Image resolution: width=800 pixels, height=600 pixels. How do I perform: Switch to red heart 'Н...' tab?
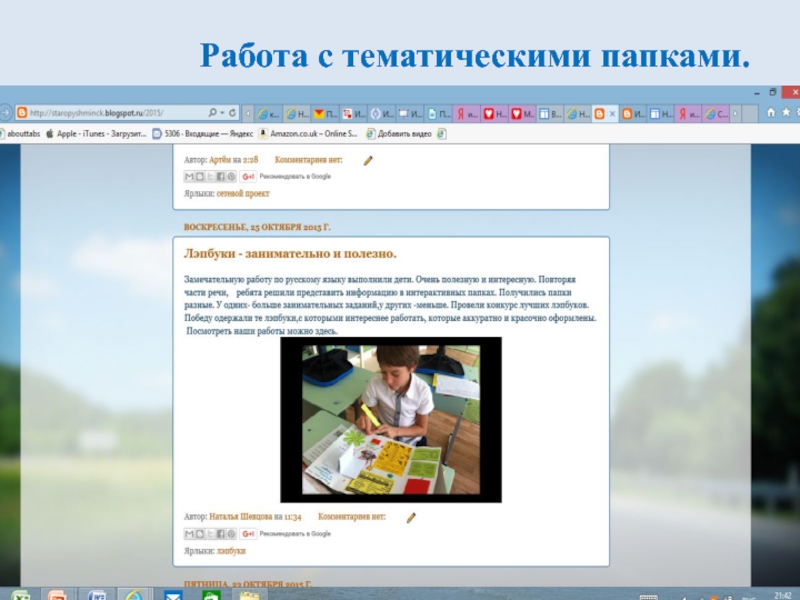495,114
